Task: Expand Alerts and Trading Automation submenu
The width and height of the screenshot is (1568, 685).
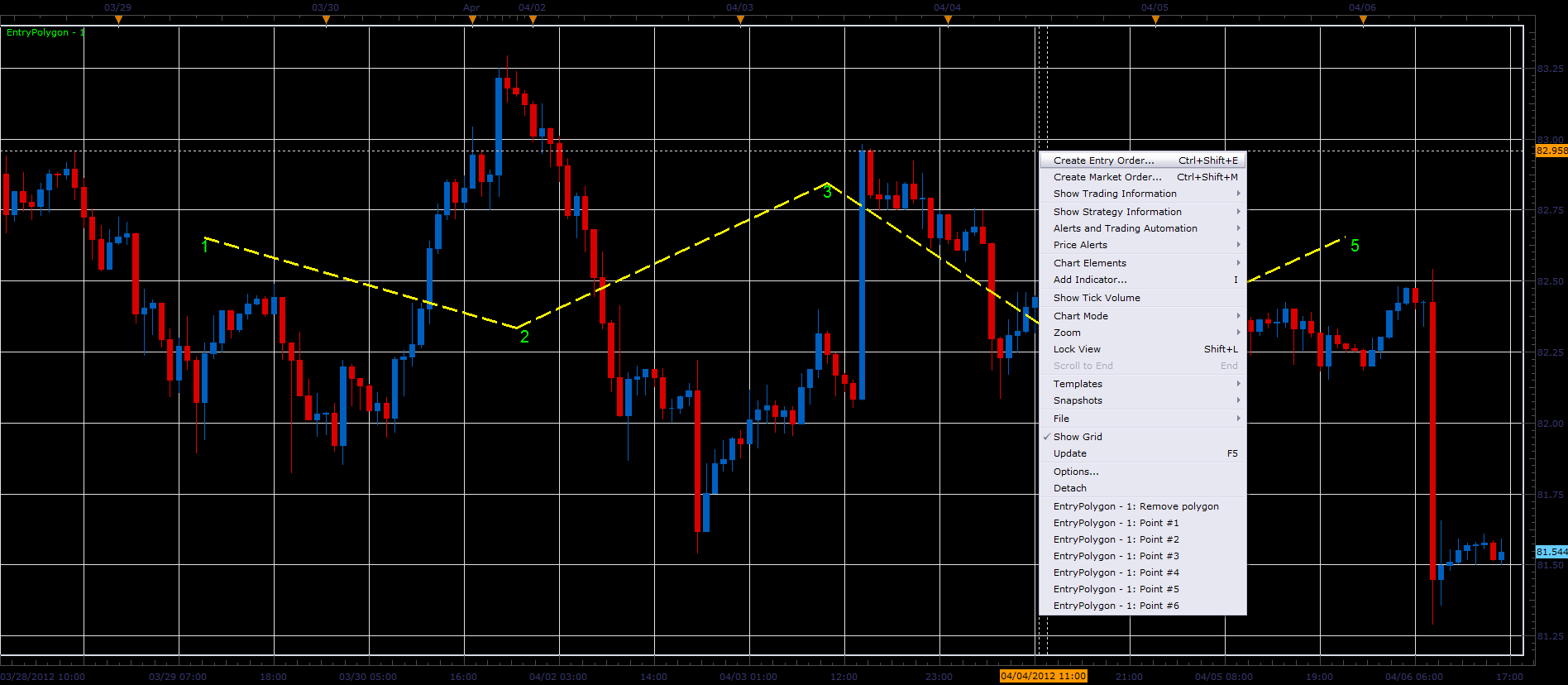Action: point(1142,228)
